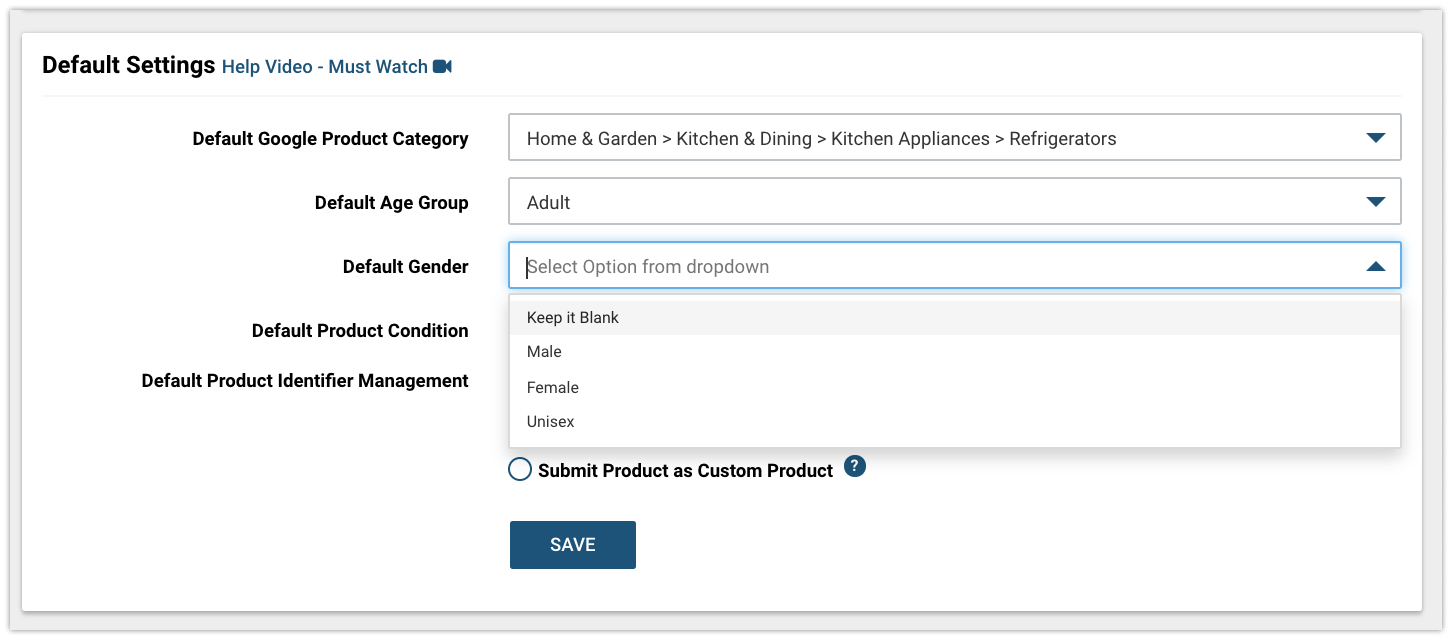
Task: Select Female from gender list
Action: click(954, 387)
